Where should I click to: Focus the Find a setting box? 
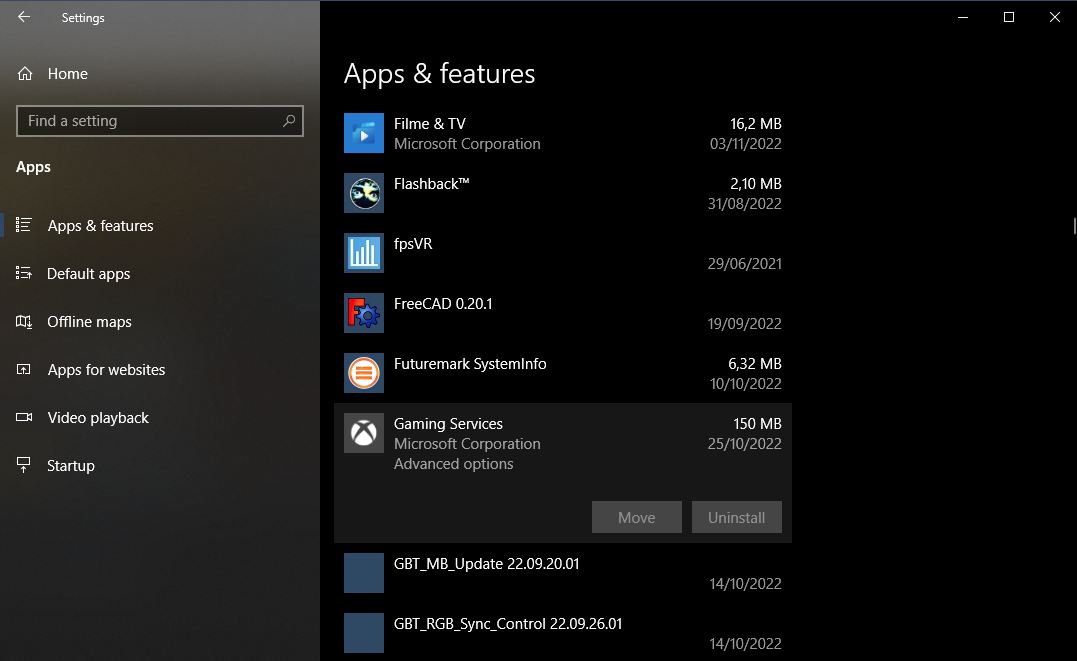tap(160, 121)
